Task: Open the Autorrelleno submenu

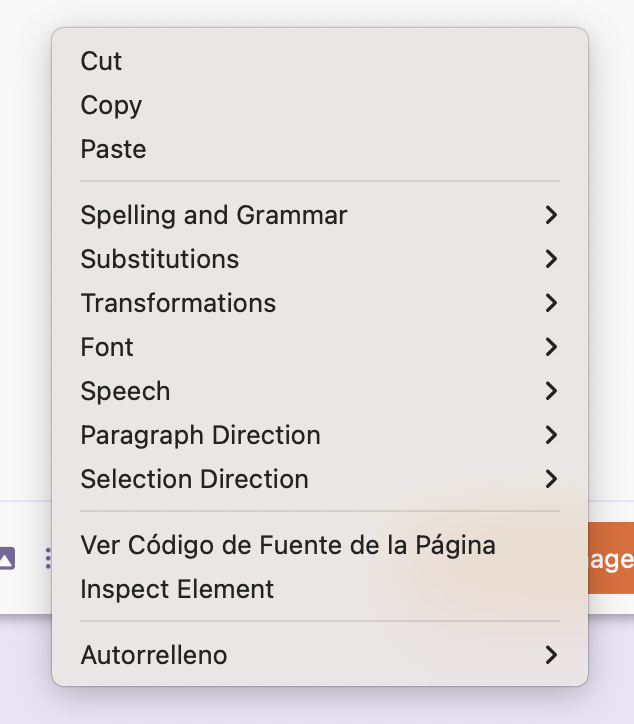Action: pos(320,655)
